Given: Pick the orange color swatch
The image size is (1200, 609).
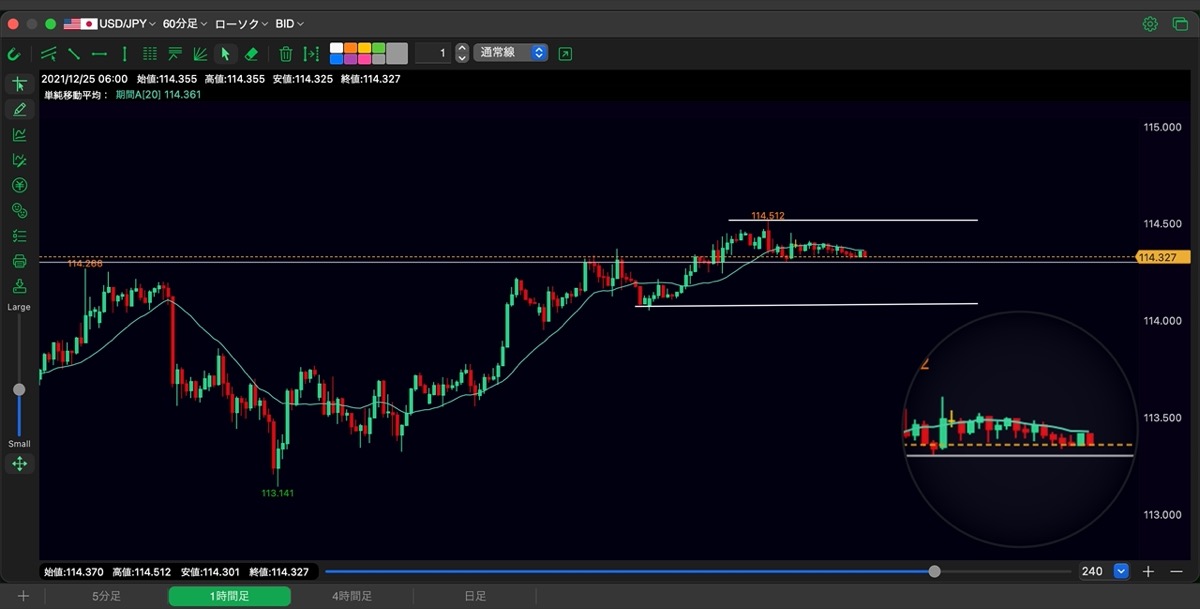Looking at the screenshot, I should tap(350, 48).
